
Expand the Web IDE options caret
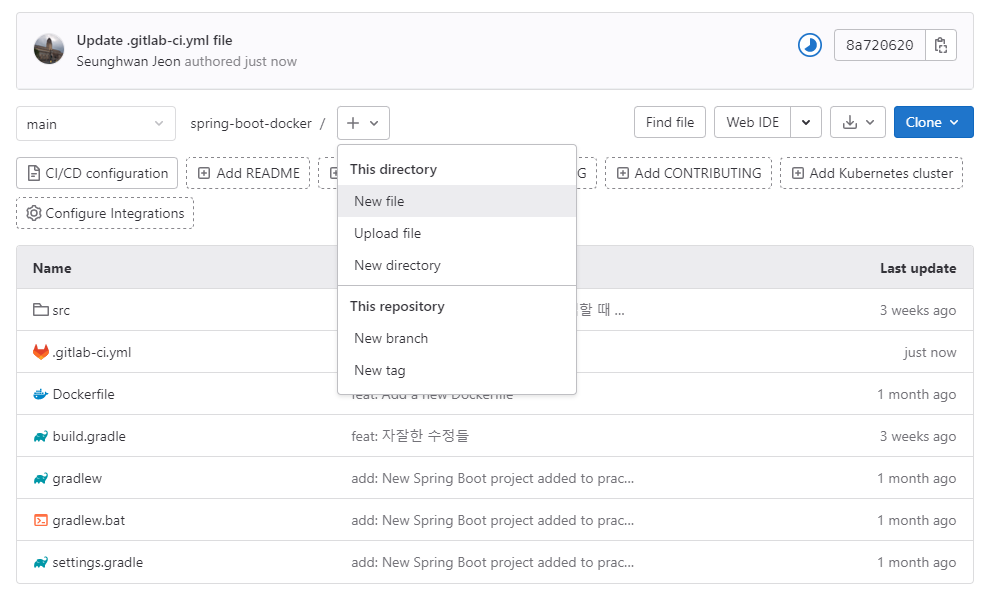click(x=806, y=122)
